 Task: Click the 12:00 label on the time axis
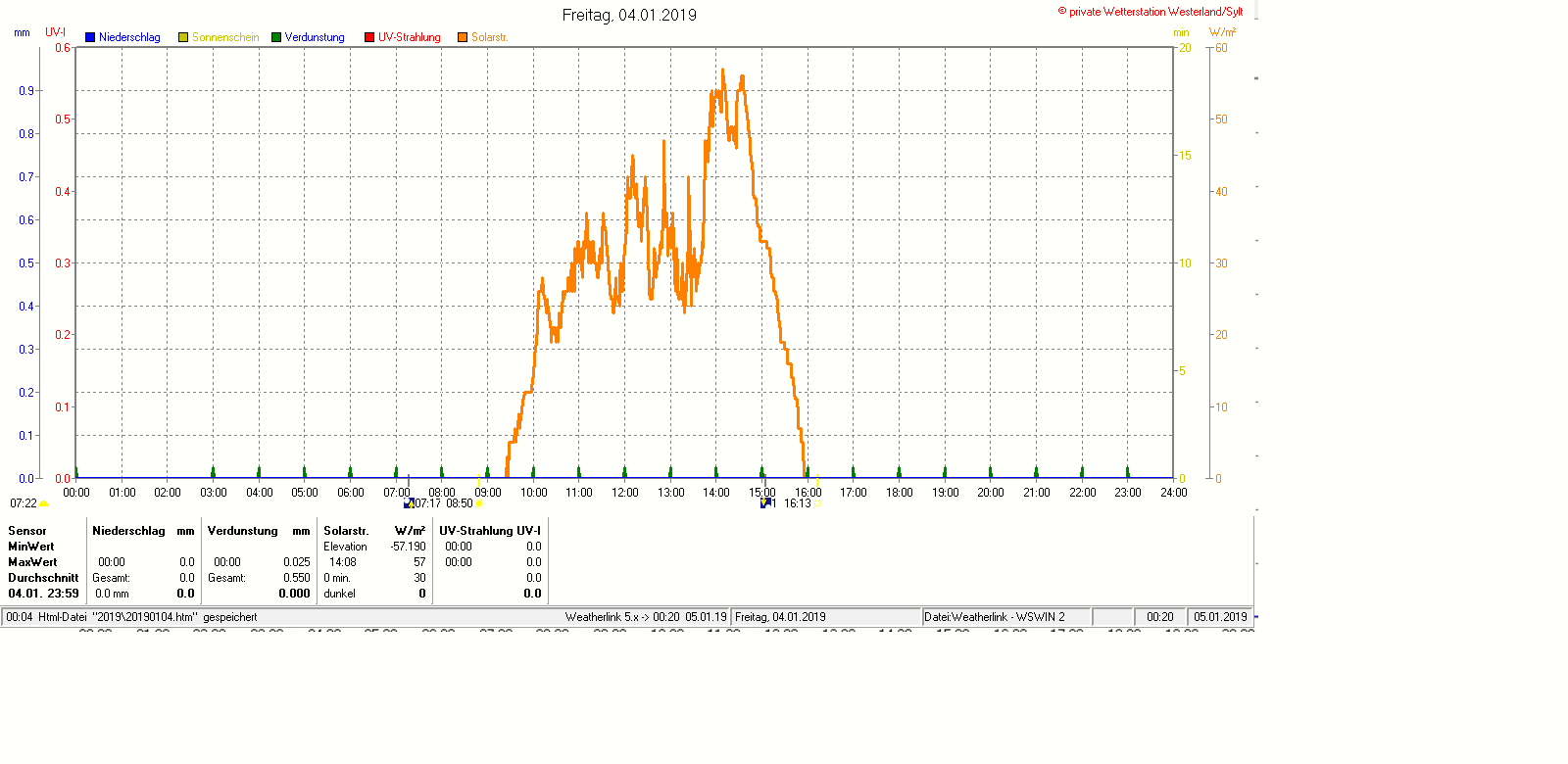coord(625,493)
